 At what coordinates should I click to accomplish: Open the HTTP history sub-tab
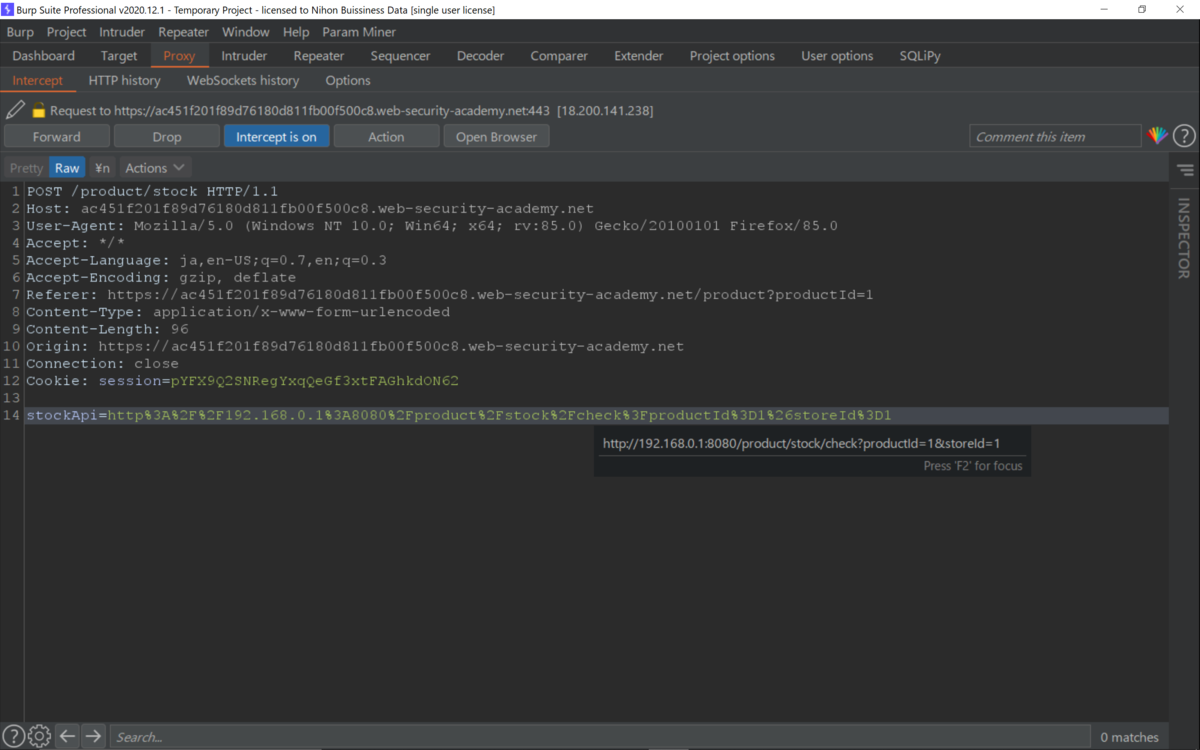point(124,80)
